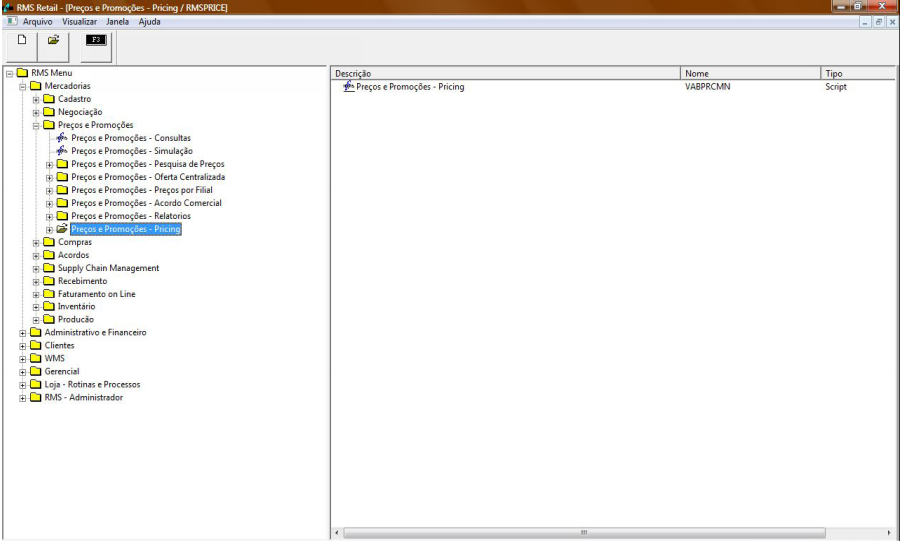Click script icon in the Descrição list row
This screenshot has width=900, height=541.
coord(348,87)
